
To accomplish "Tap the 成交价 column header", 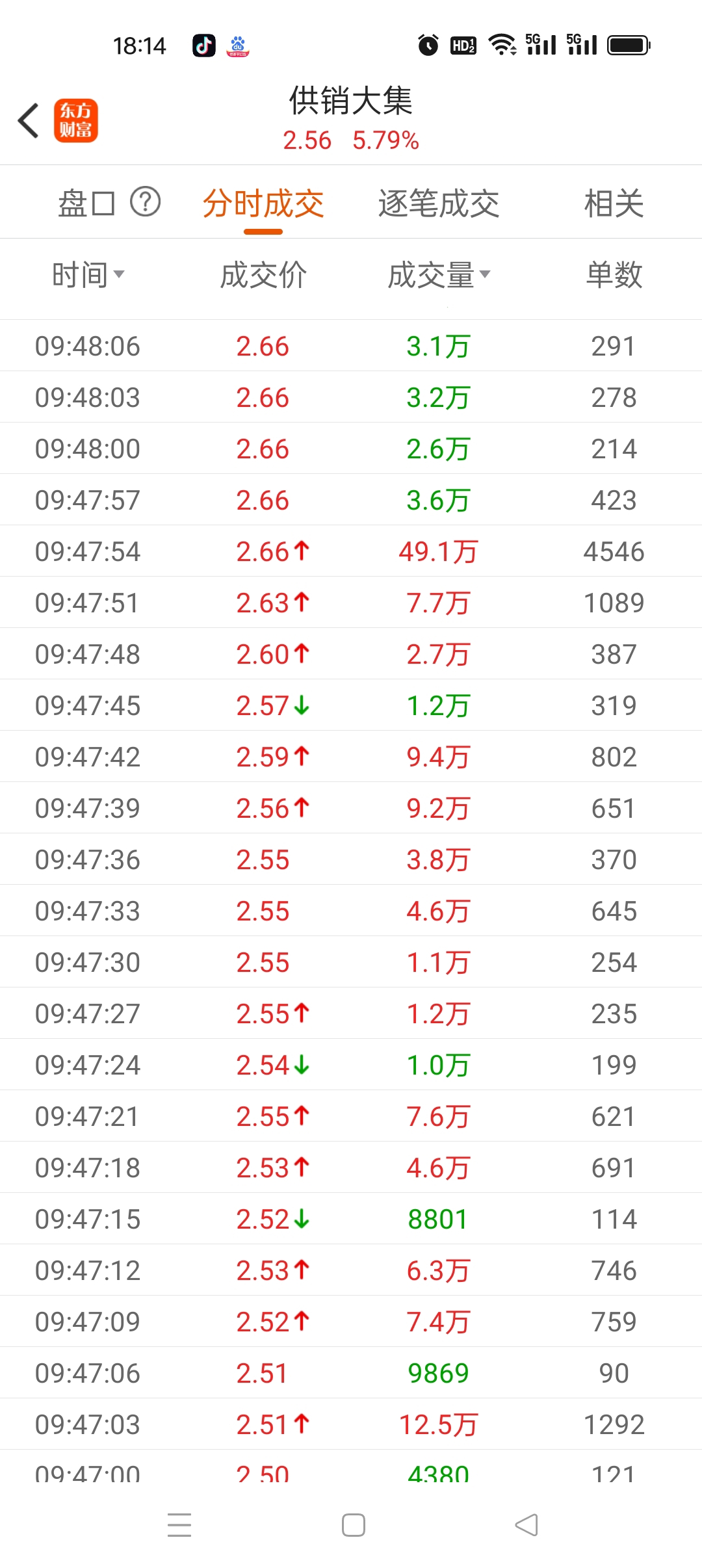I will [x=263, y=275].
